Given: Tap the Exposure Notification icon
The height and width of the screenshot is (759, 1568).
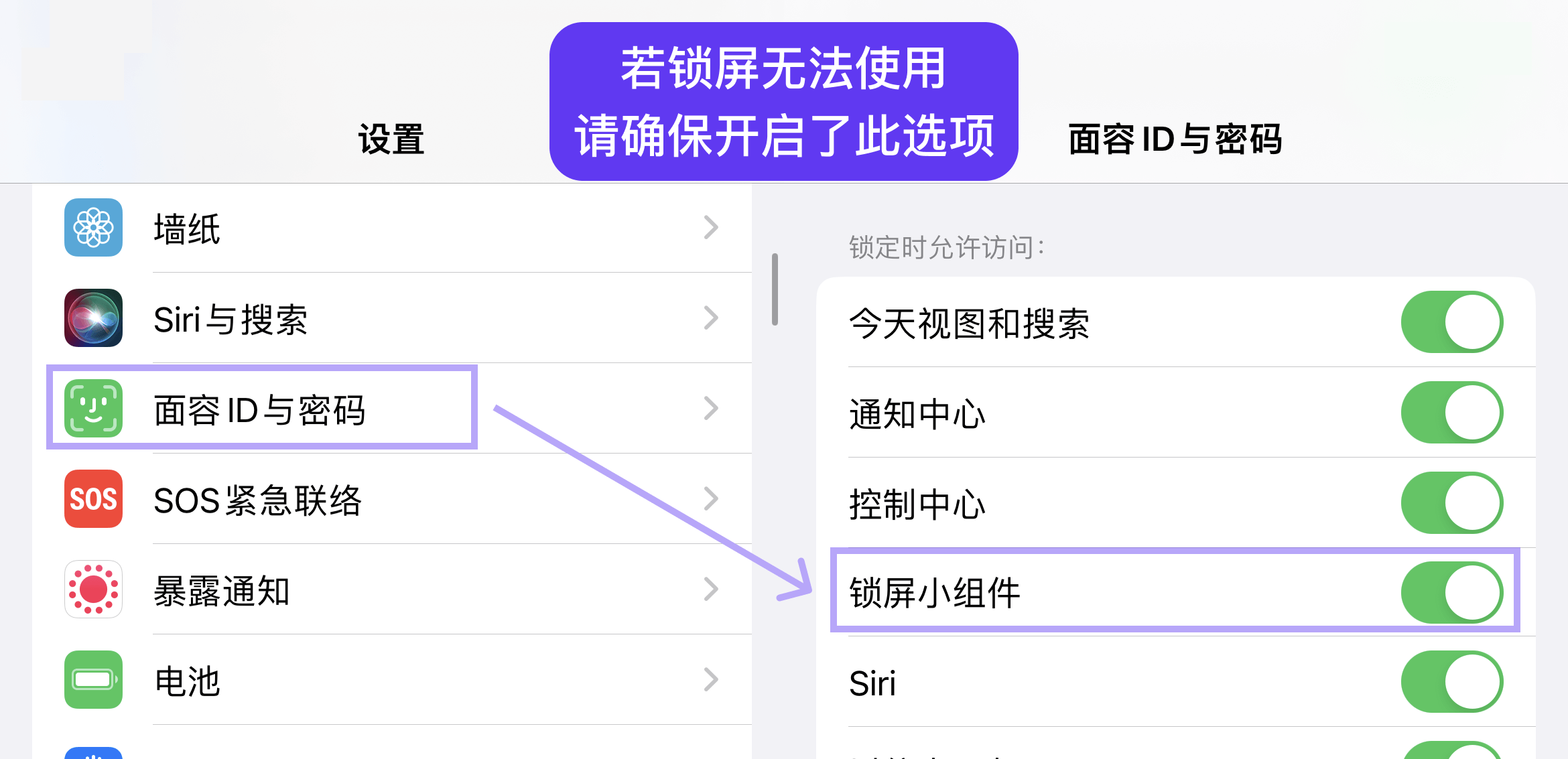Looking at the screenshot, I should [93, 590].
